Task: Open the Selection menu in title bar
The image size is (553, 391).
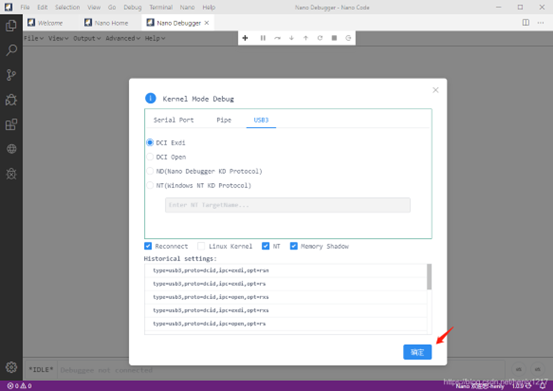Action: [67, 7]
